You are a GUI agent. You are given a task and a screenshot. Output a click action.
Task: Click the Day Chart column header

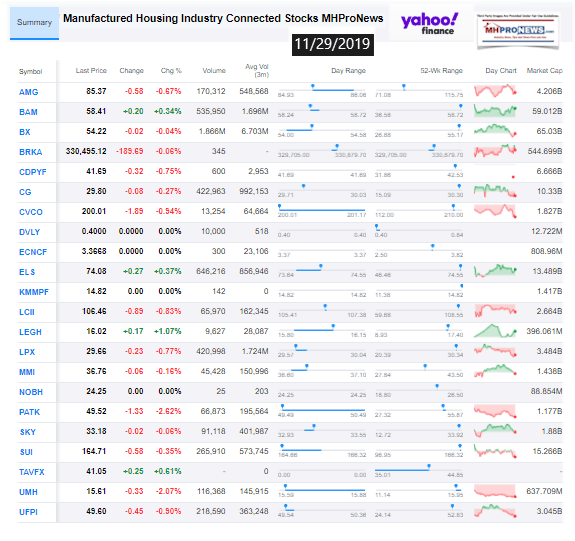[x=501, y=70]
